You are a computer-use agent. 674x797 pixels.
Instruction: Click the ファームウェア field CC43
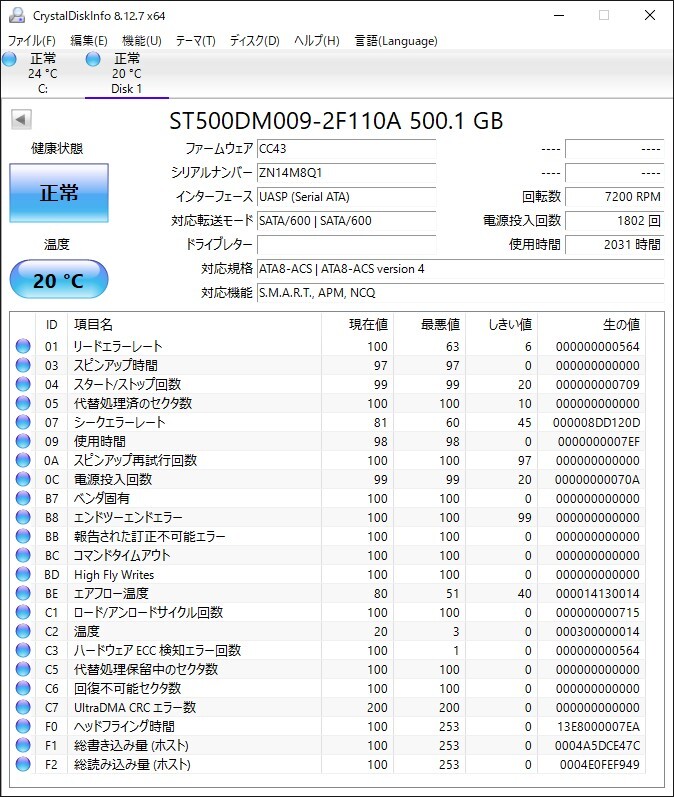coord(347,149)
